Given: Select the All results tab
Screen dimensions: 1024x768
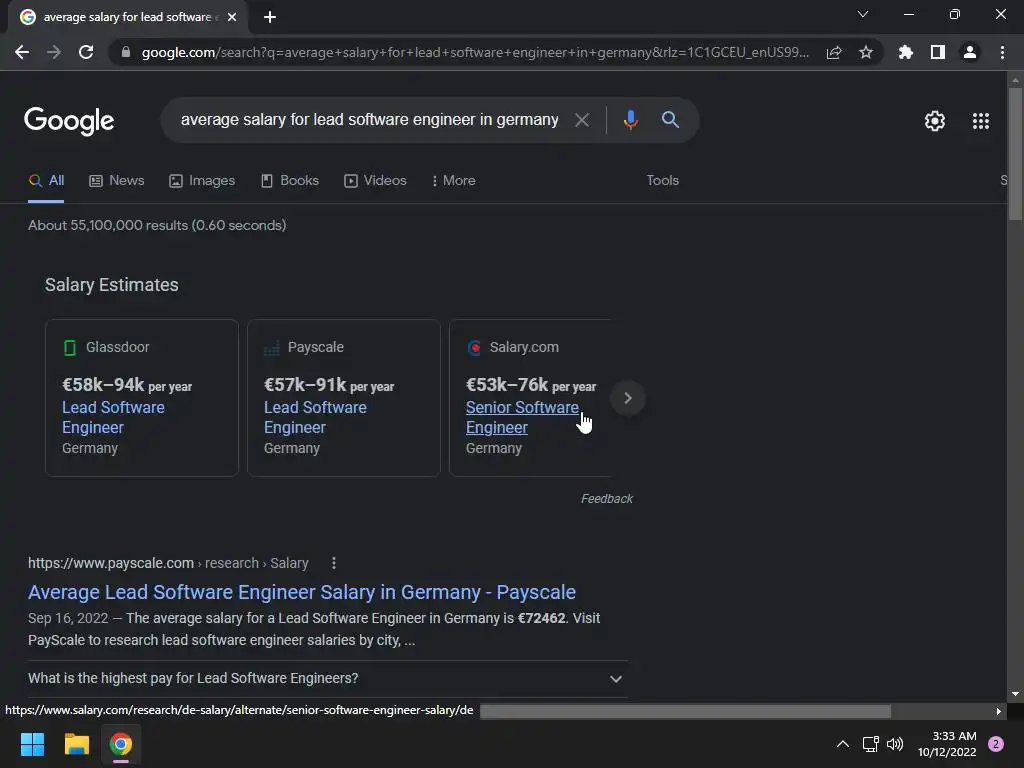Looking at the screenshot, I should [46, 181].
